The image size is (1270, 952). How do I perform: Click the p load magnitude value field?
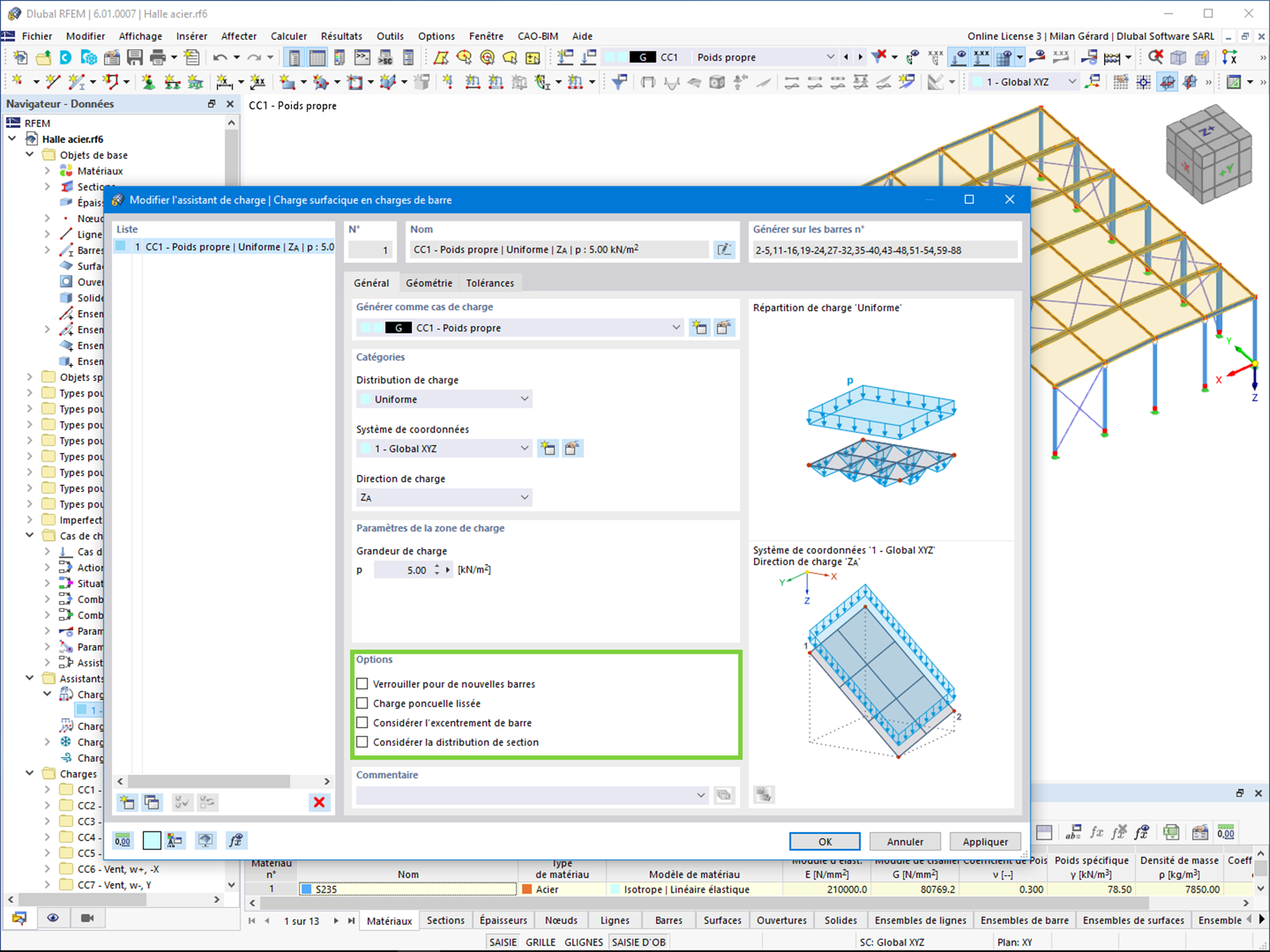403,570
